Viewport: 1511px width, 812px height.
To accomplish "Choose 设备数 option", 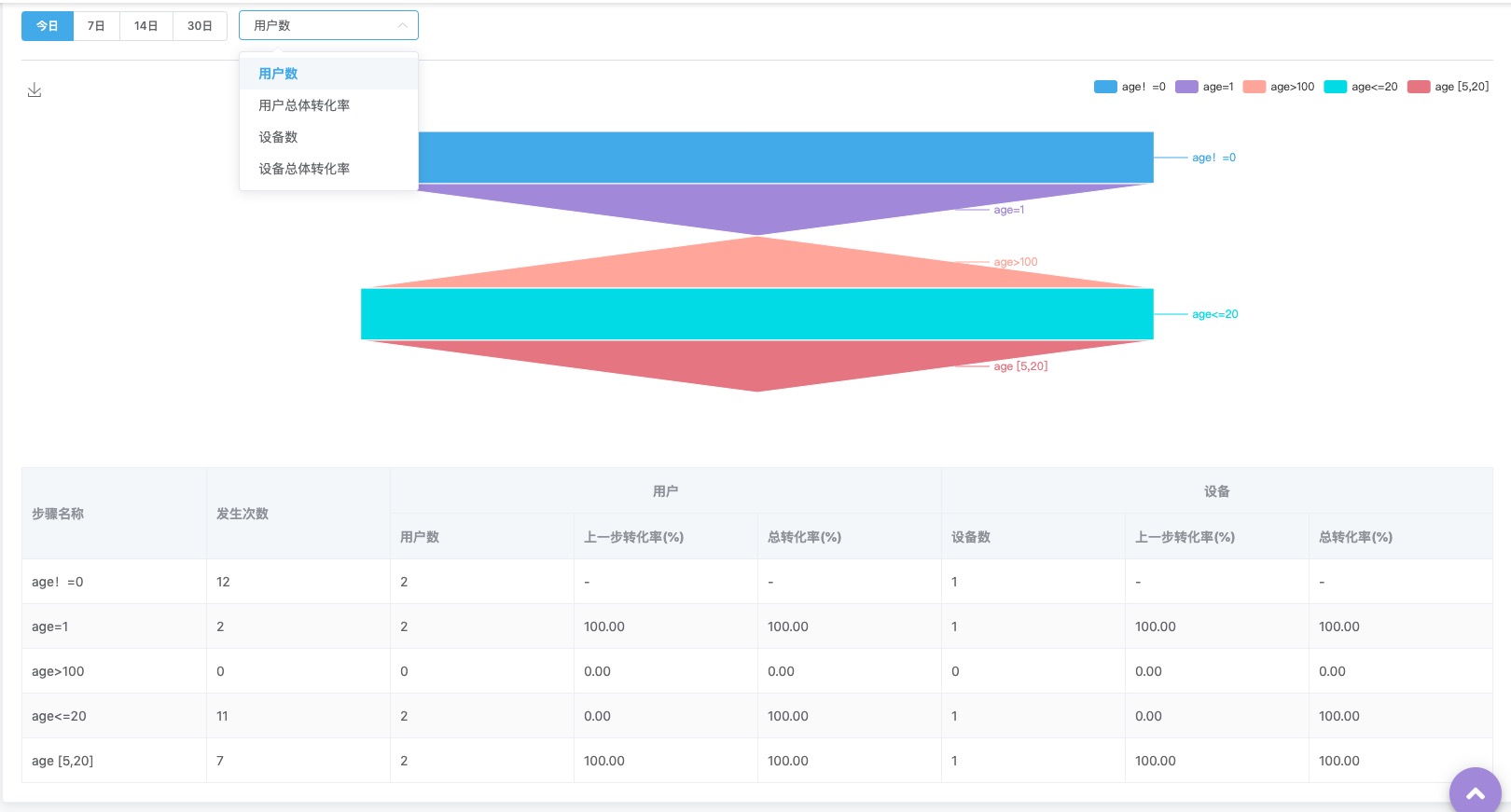I will click(328, 137).
